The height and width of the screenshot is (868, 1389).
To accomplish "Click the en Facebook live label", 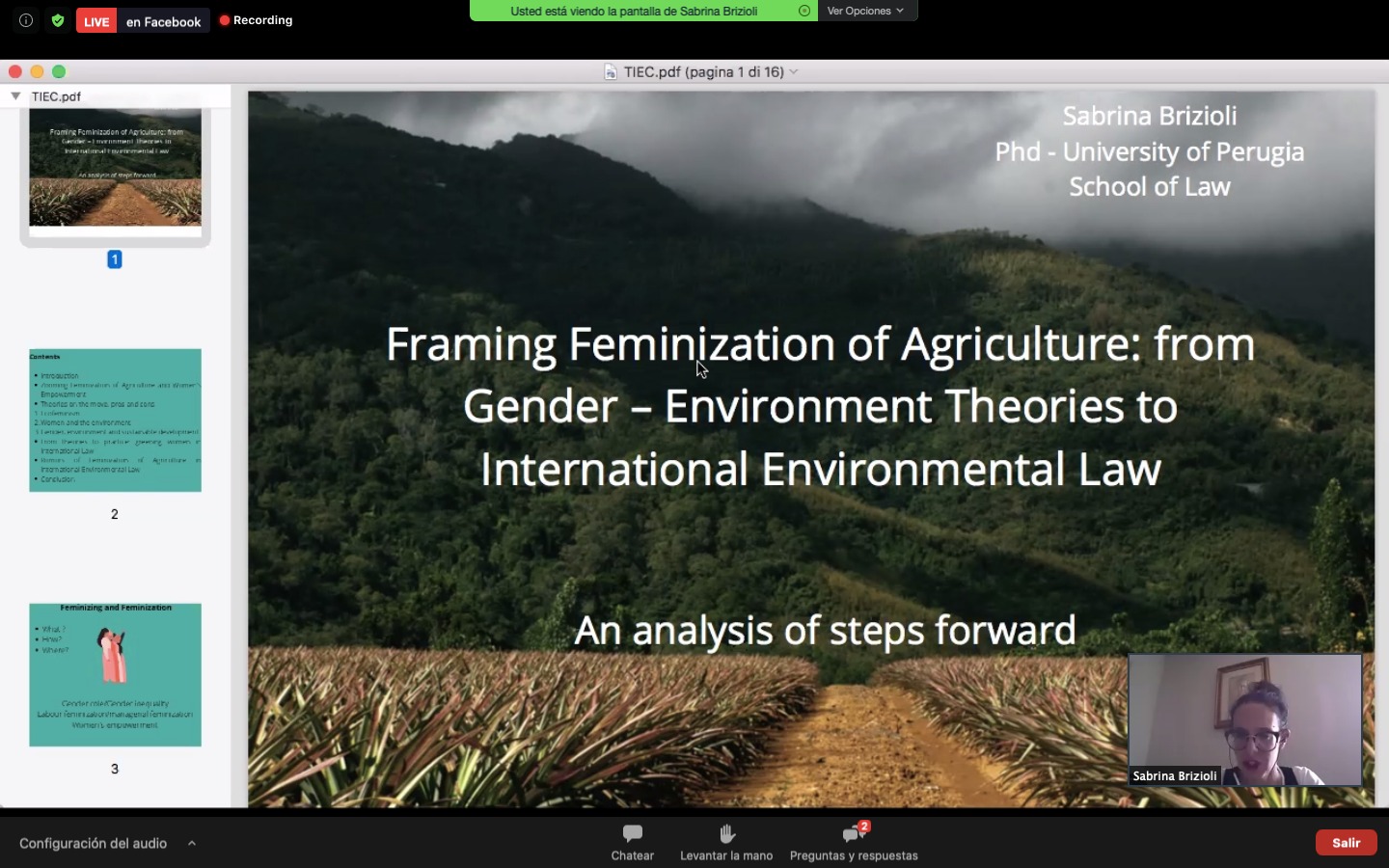I will [x=163, y=21].
